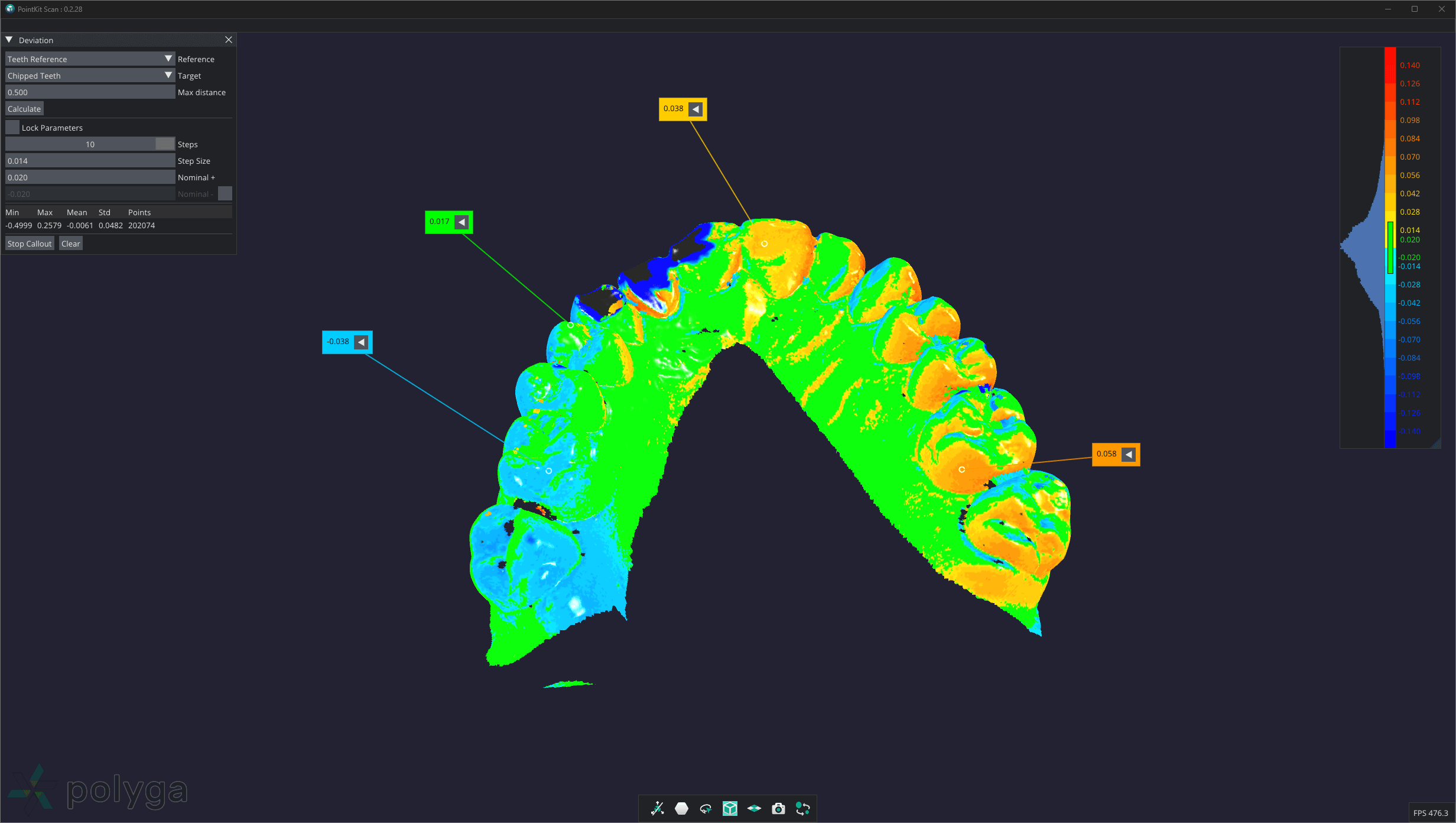Activate the orbit rotate view tool
The height and width of the screenshot is (823, 1456).
(x=705, y=809)
